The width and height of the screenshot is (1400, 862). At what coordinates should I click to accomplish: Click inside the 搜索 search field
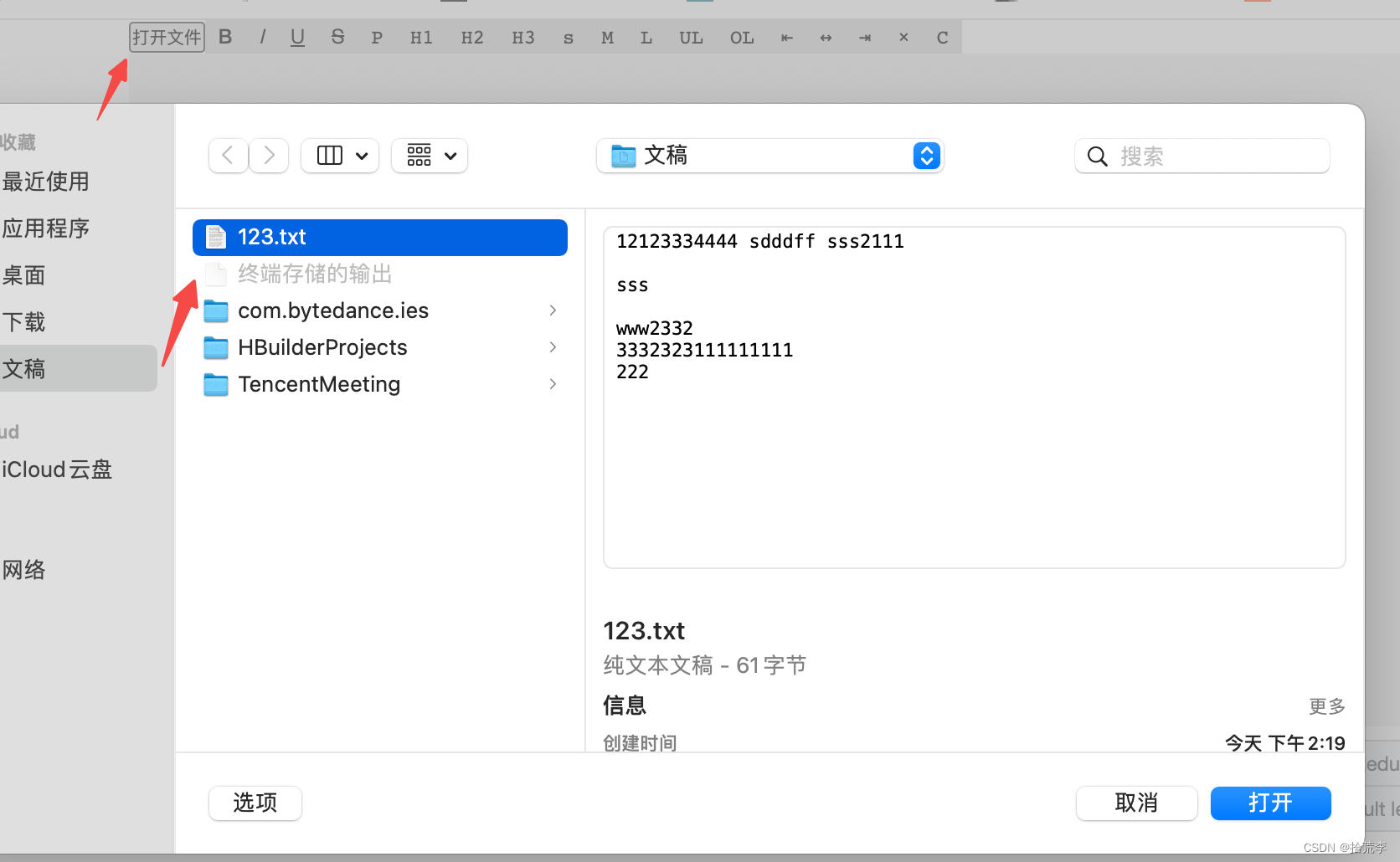[x=1201, y=156]
